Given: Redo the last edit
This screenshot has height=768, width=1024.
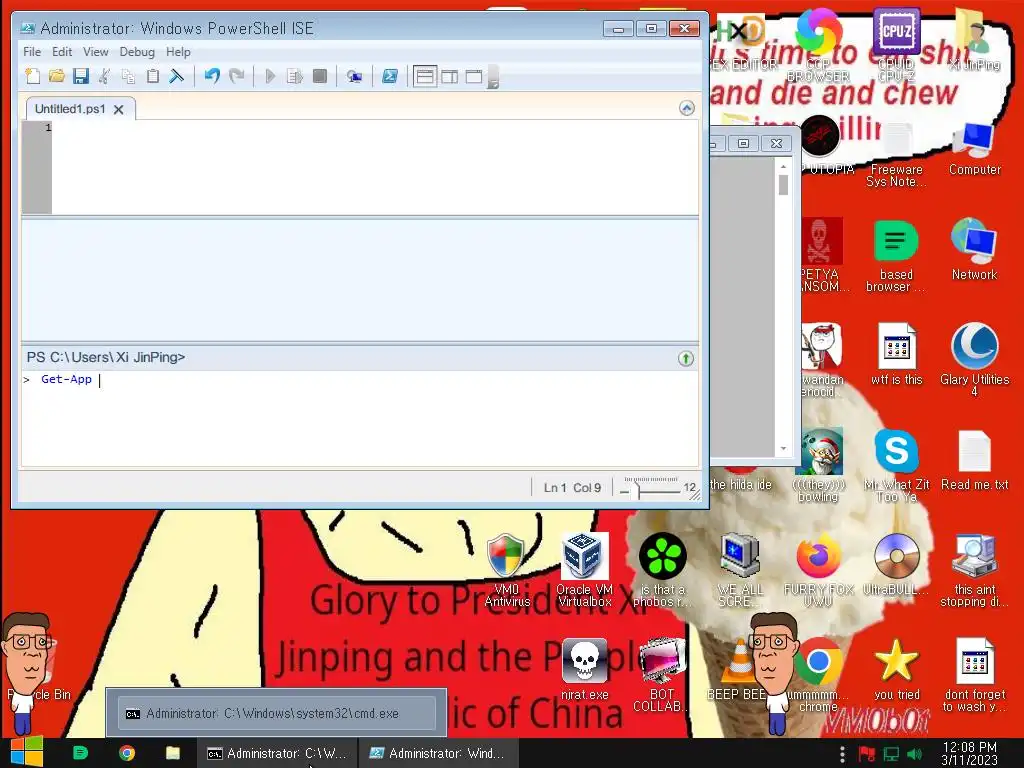Looking at the screenshot, I should [x=236, y=76].
